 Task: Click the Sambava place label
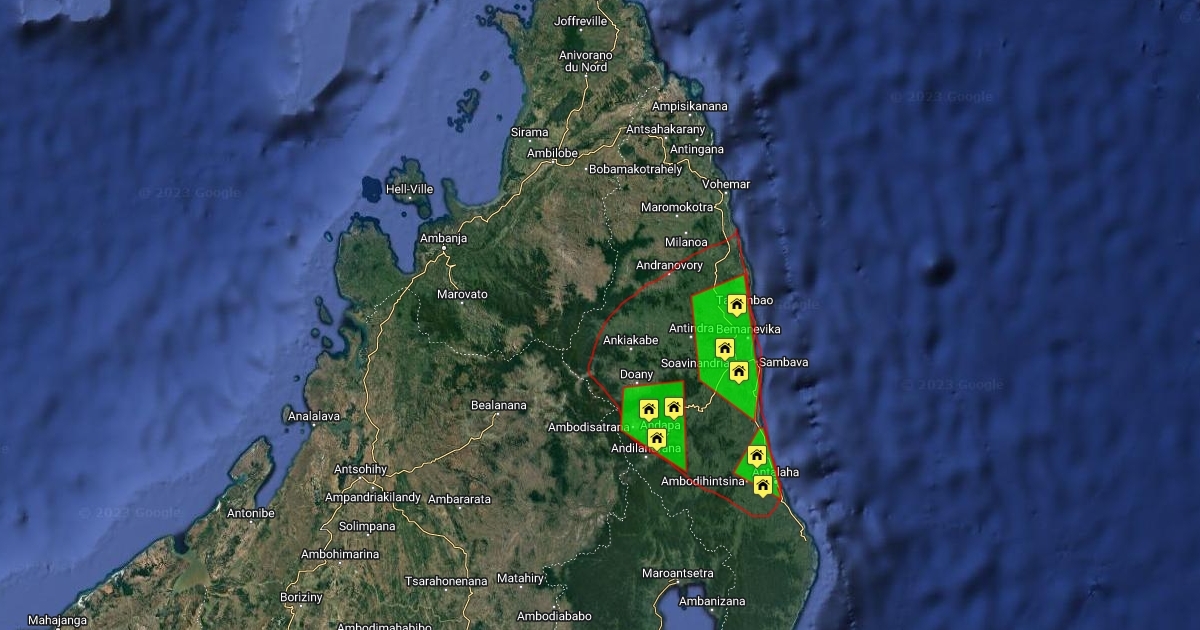[x=784, y=362]
